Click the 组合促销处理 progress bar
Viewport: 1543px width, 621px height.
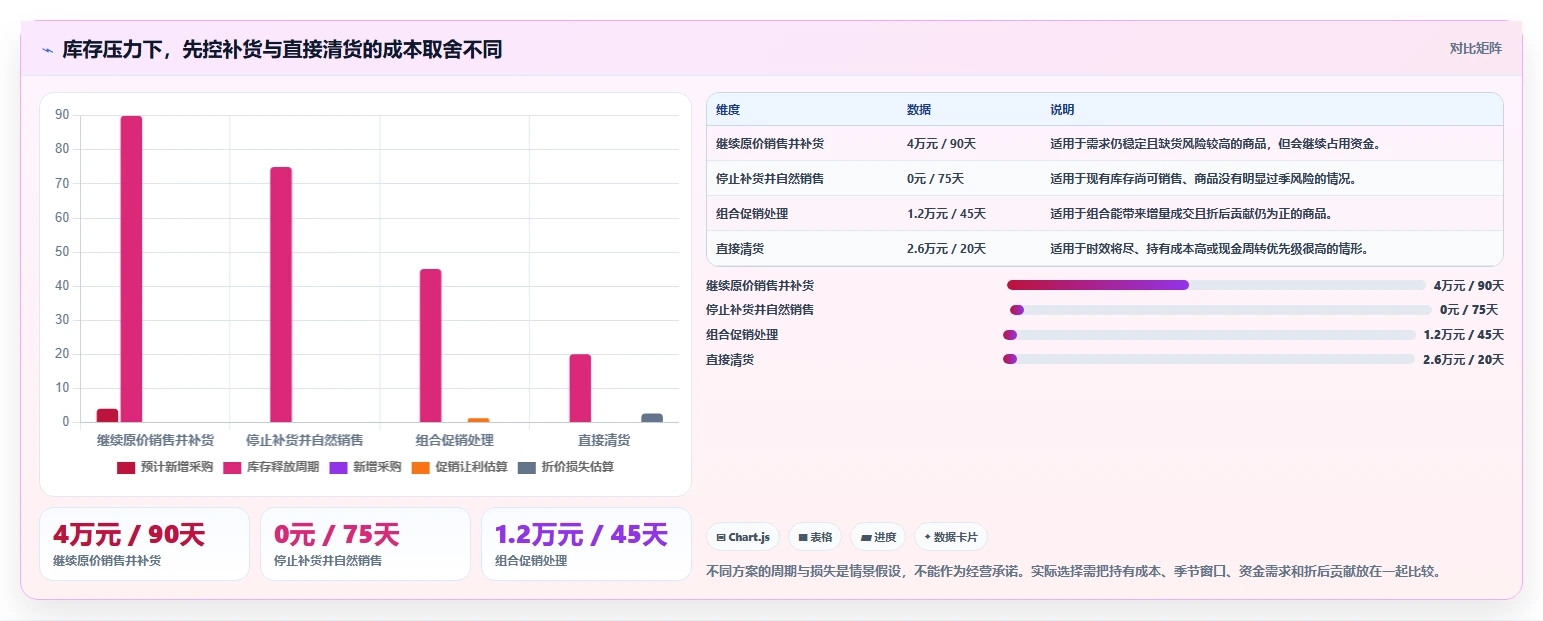point(1209,335)
